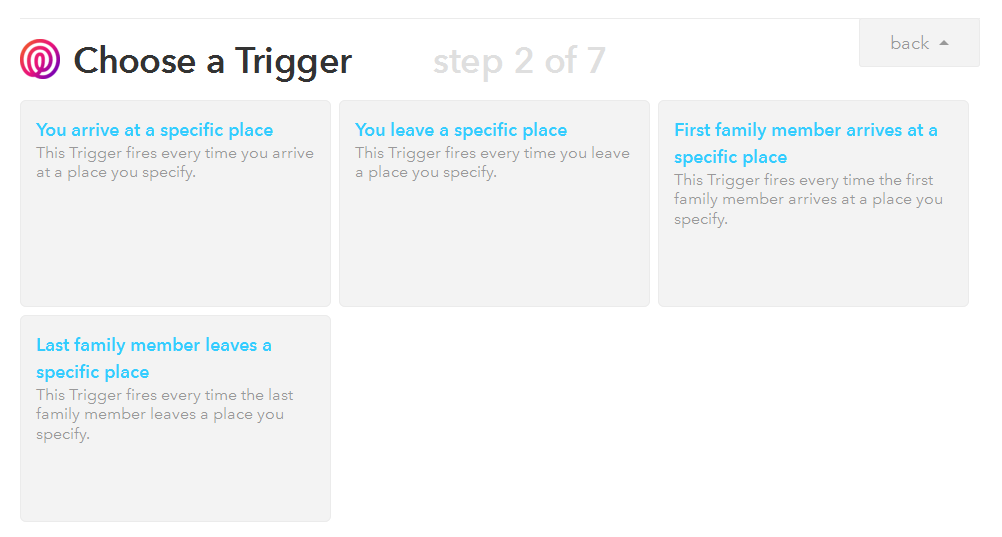Click empty space right of the "Last family member" card
Screen dimensions: 1002x537
[x=650, y=418]
